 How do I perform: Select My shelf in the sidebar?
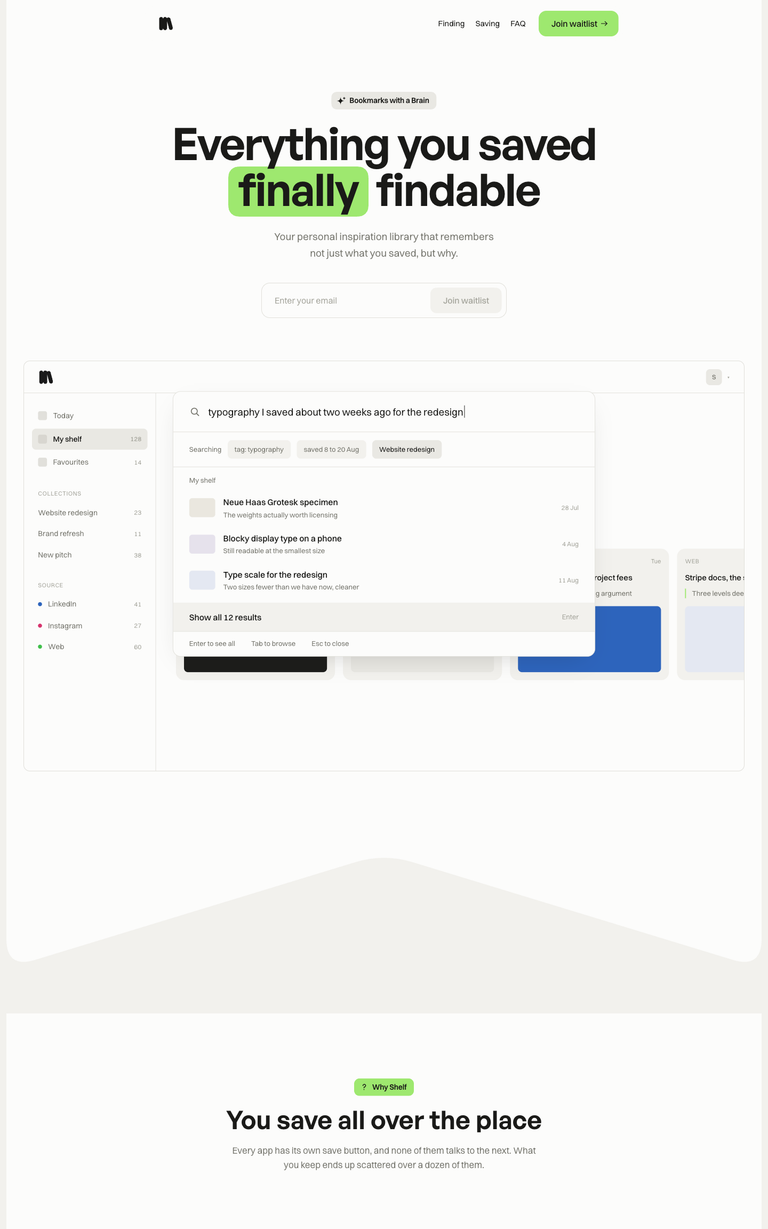tap(90, 439)
